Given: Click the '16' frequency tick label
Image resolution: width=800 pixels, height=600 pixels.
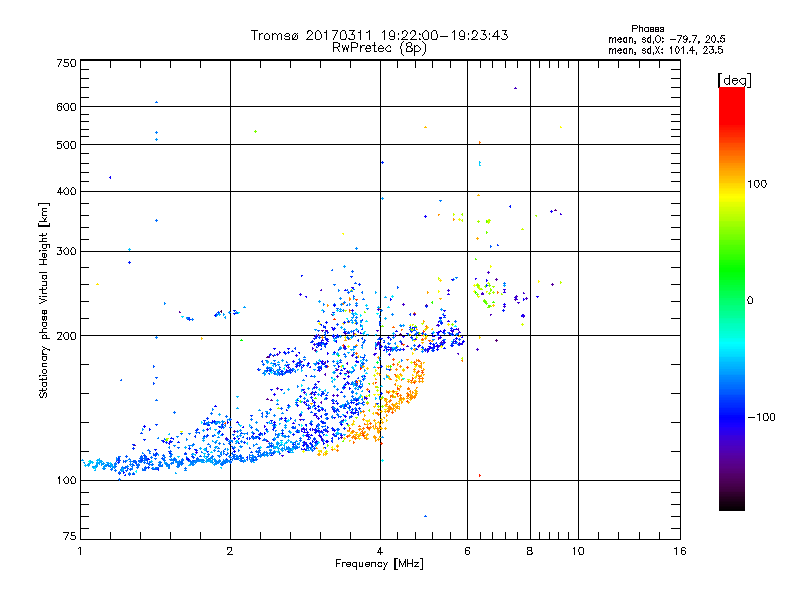Looking at the screenshot, I should point(680,551).
